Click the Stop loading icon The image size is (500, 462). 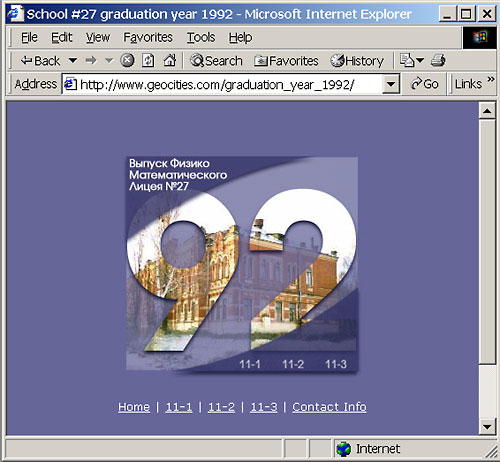coord(127,61)
